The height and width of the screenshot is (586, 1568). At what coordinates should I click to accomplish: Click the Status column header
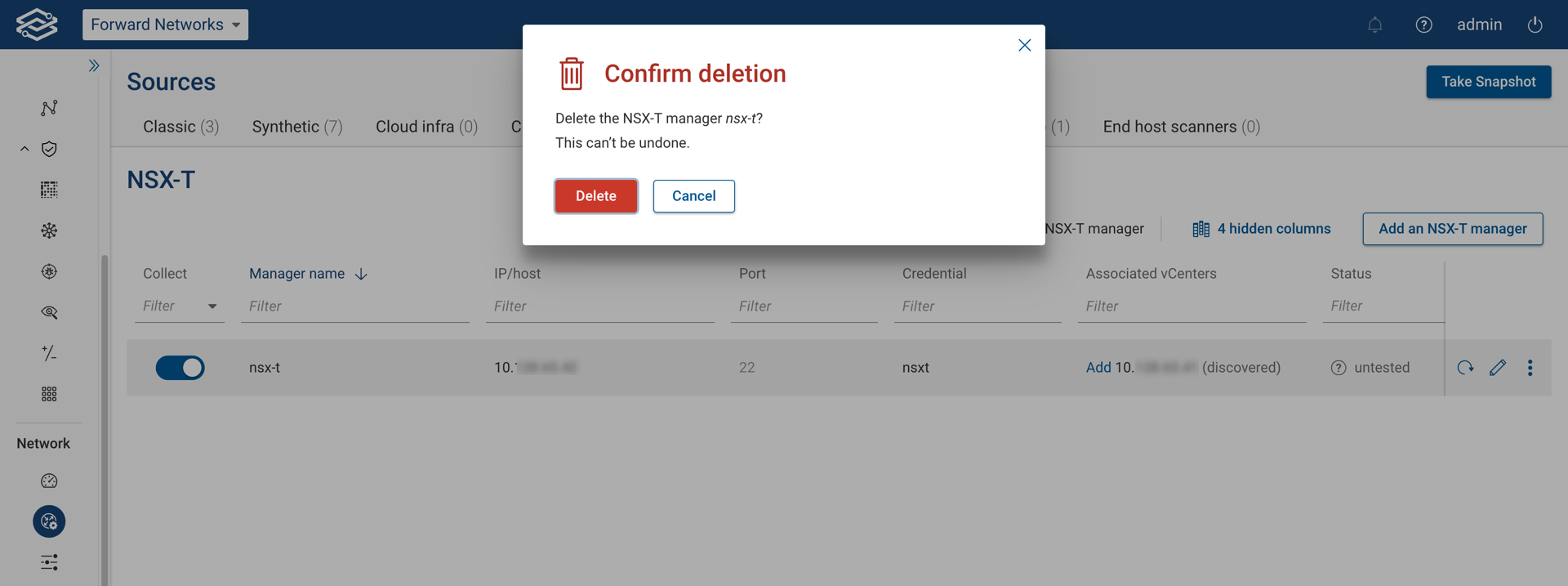pos(1351,274)
